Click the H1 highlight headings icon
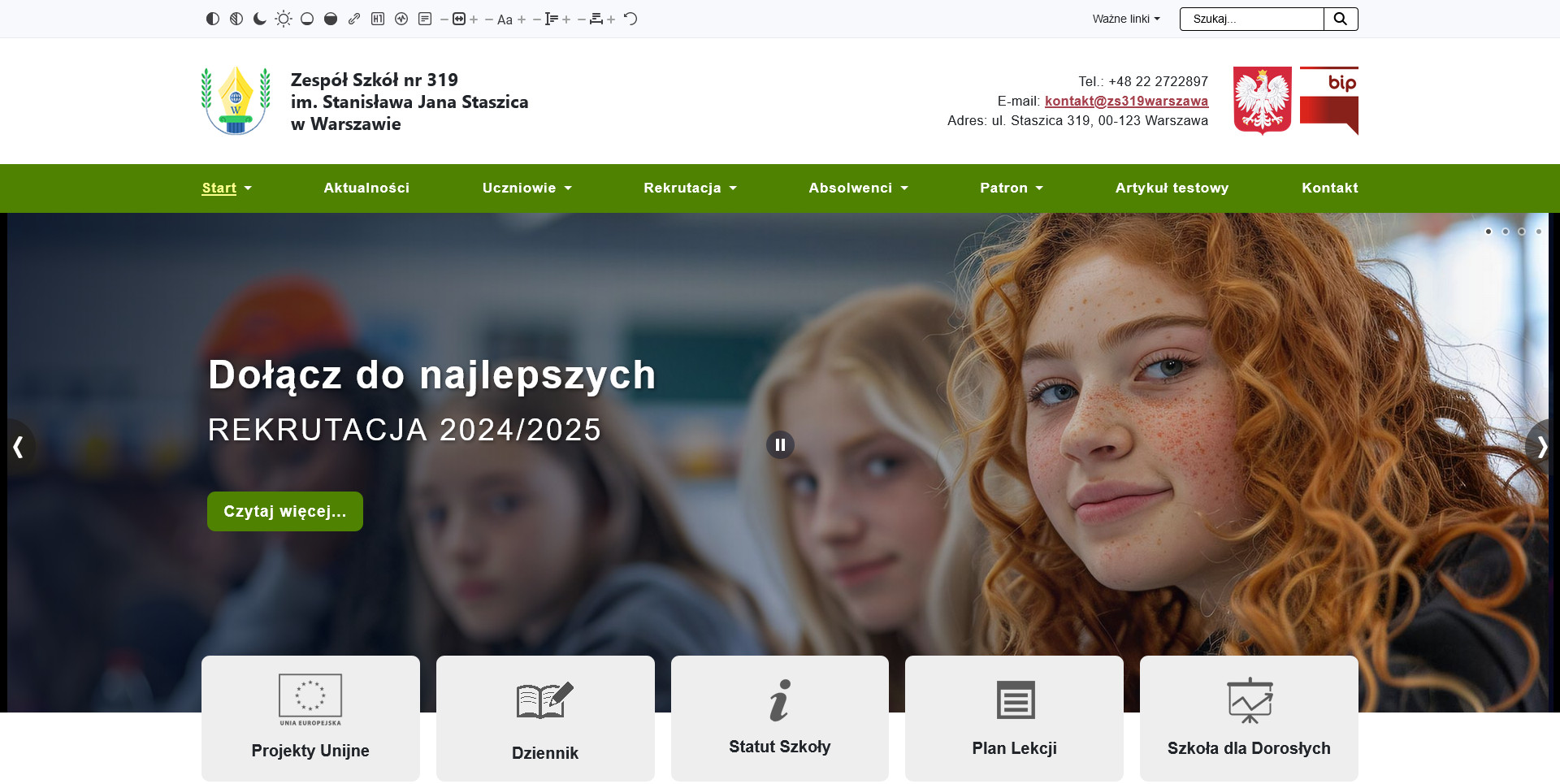 tap(378, 19)
